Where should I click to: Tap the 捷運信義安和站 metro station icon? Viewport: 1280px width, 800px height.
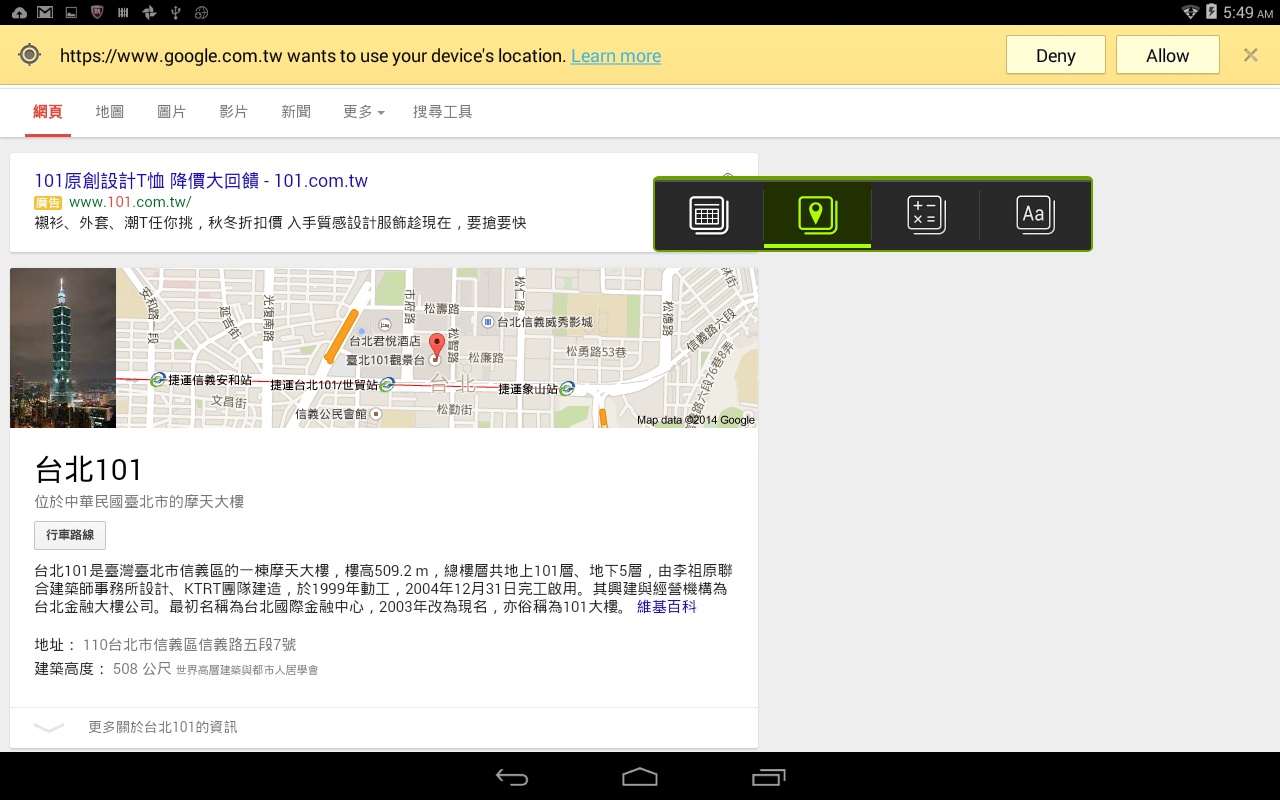tap(158, 380)
